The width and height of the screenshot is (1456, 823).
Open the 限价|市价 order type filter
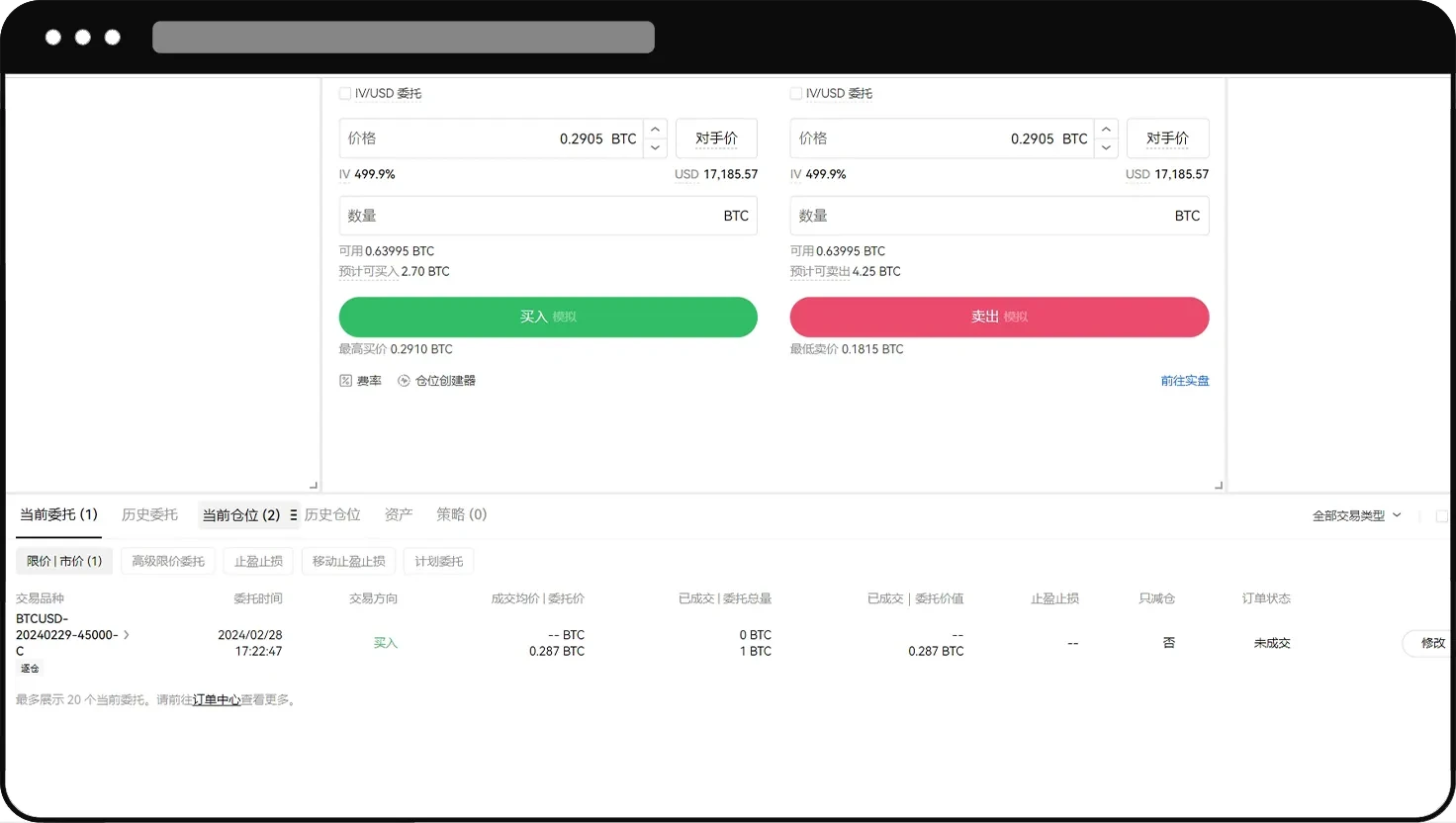[x=63, y=561]
